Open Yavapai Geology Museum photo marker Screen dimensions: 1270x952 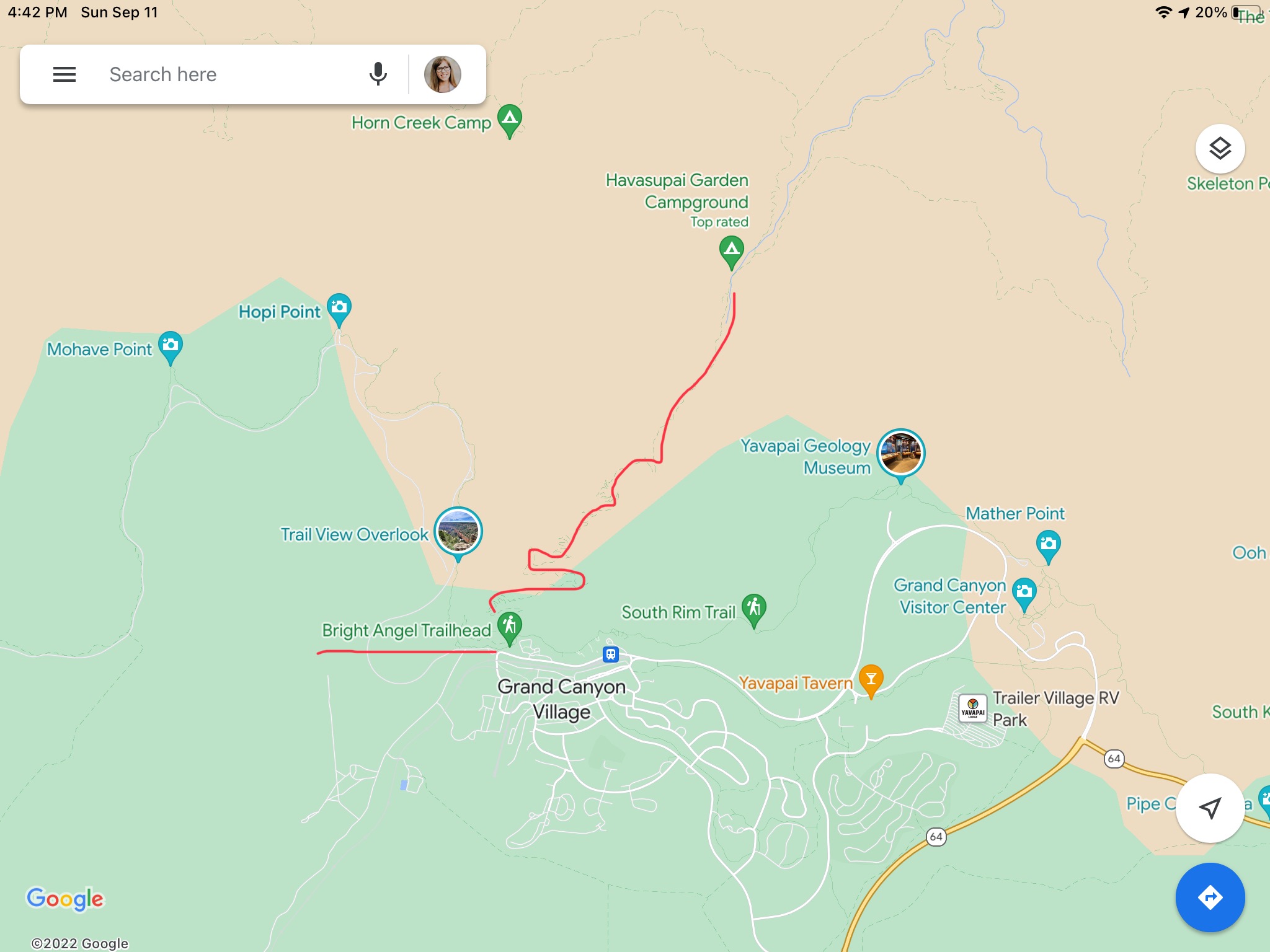(x=901, y=454)
